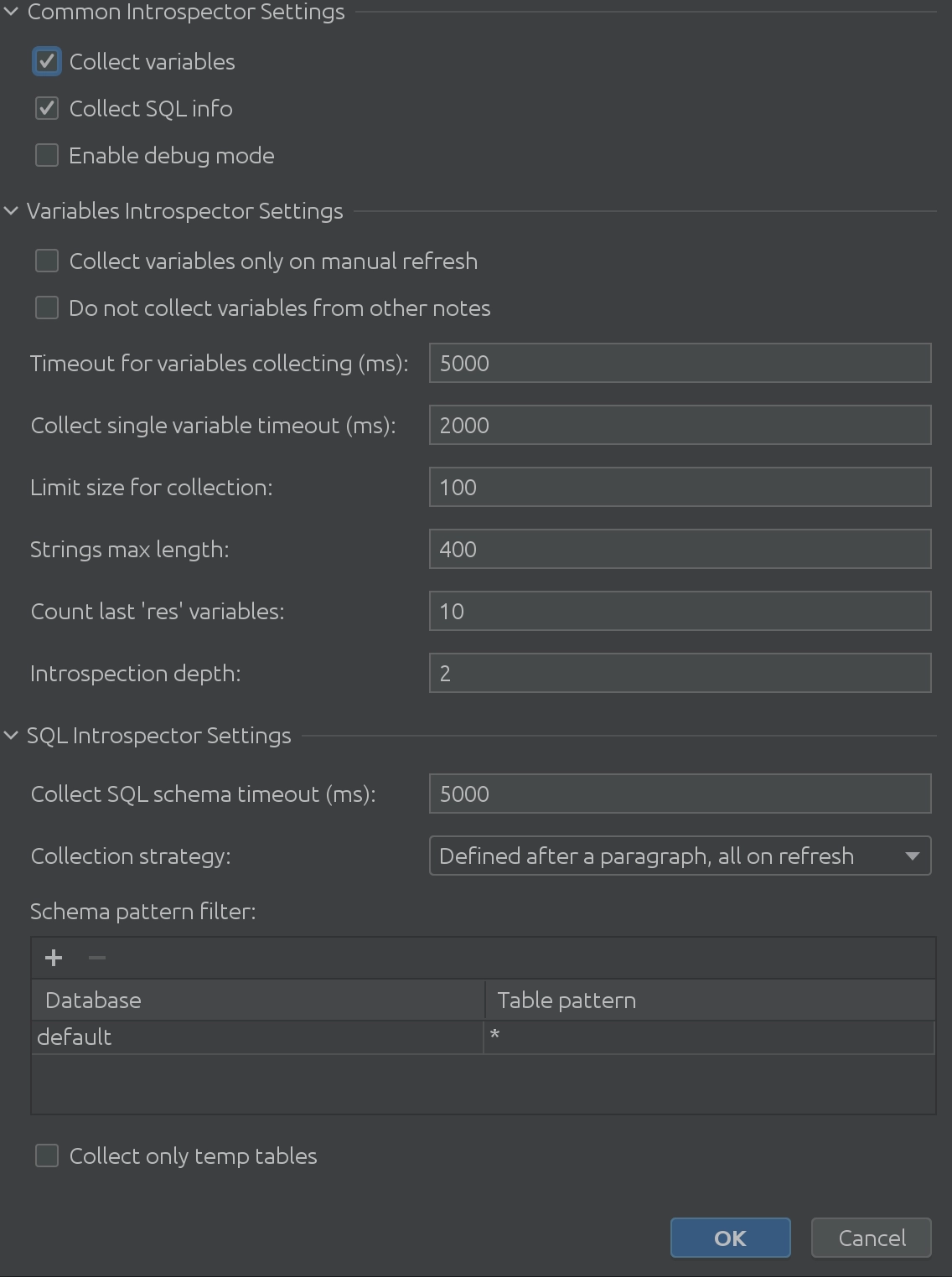The image size is (952, 1277).
Task: Confirm settings with the OK button
Action: [731, 1238]
